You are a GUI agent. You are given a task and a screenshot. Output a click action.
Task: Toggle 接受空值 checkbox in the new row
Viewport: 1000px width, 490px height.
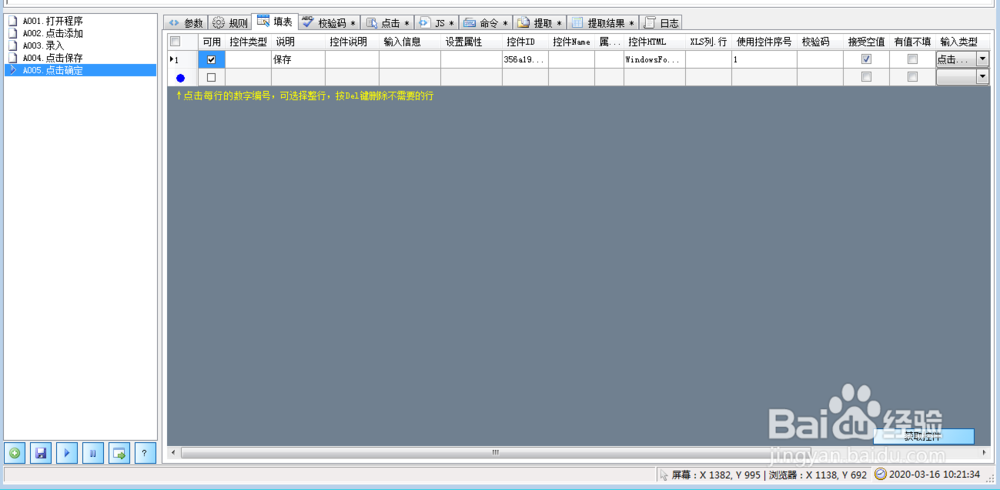click(x=866, y=77)
